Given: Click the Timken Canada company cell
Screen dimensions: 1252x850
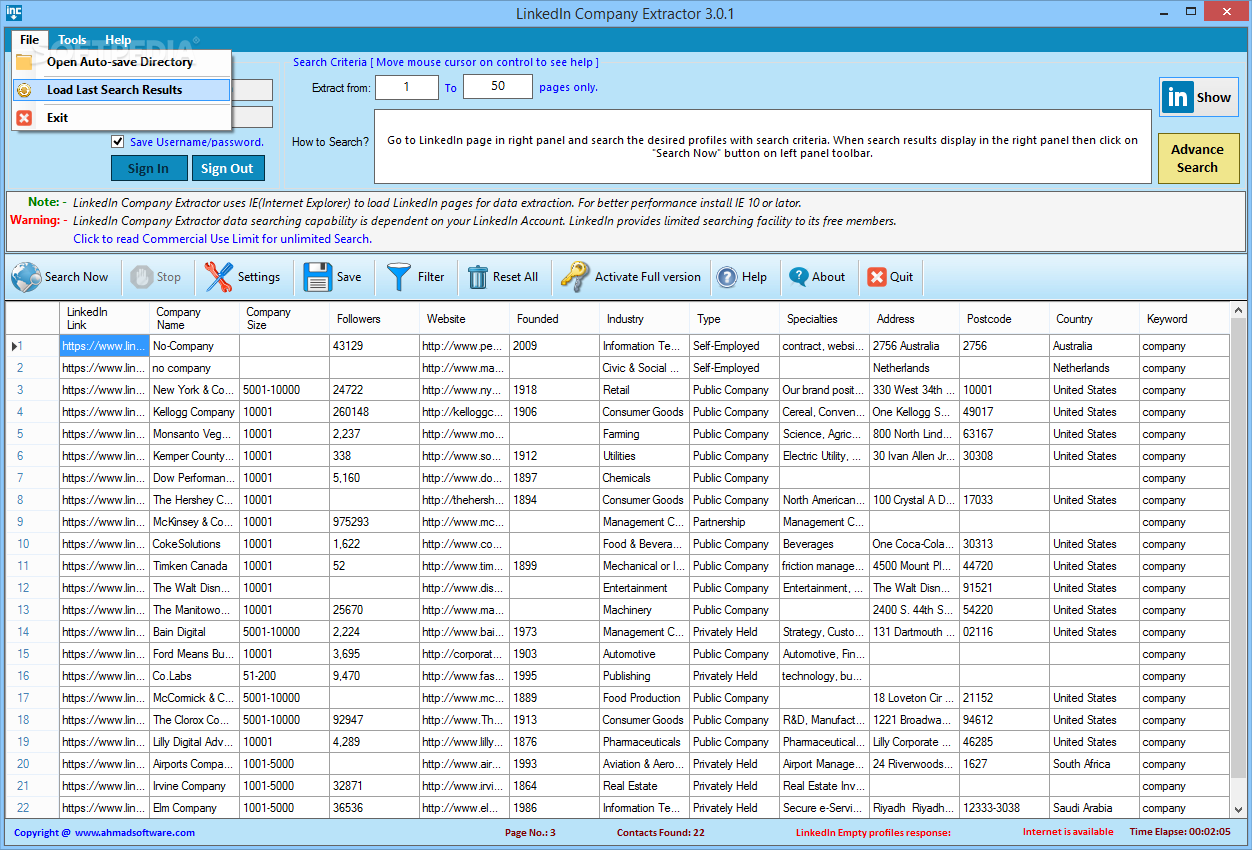Looking at the screenshot, I should (195, 566).
